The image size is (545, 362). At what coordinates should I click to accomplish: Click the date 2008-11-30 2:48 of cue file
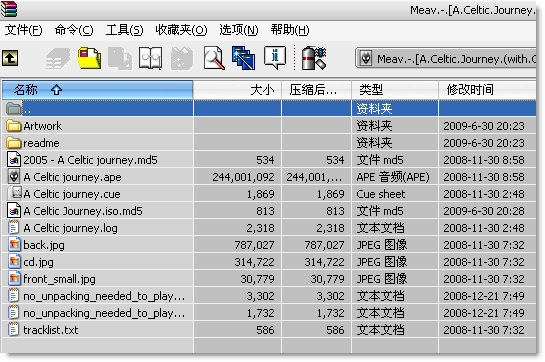484,194
